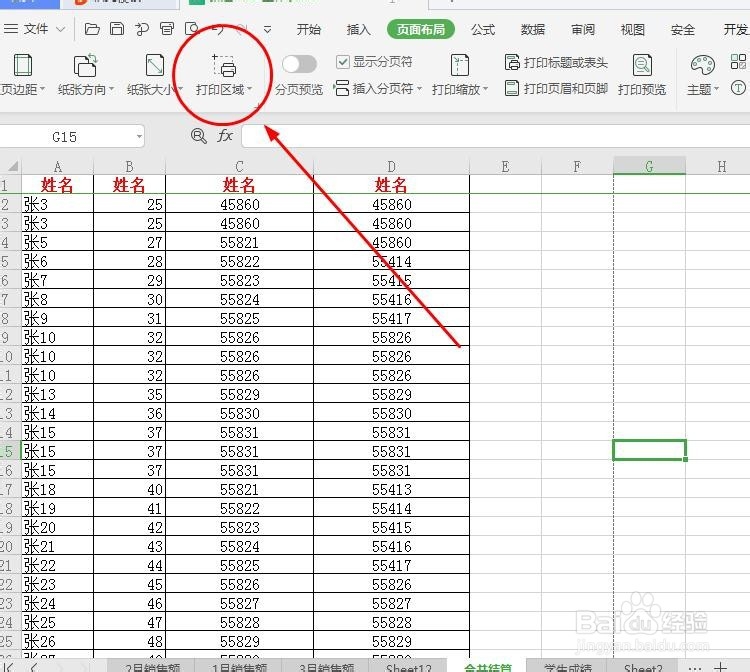The width and height of the screenshot is (750, 672).
Task: Open the 学生成绩 sheet tab
Action: (x=567, y=667)
